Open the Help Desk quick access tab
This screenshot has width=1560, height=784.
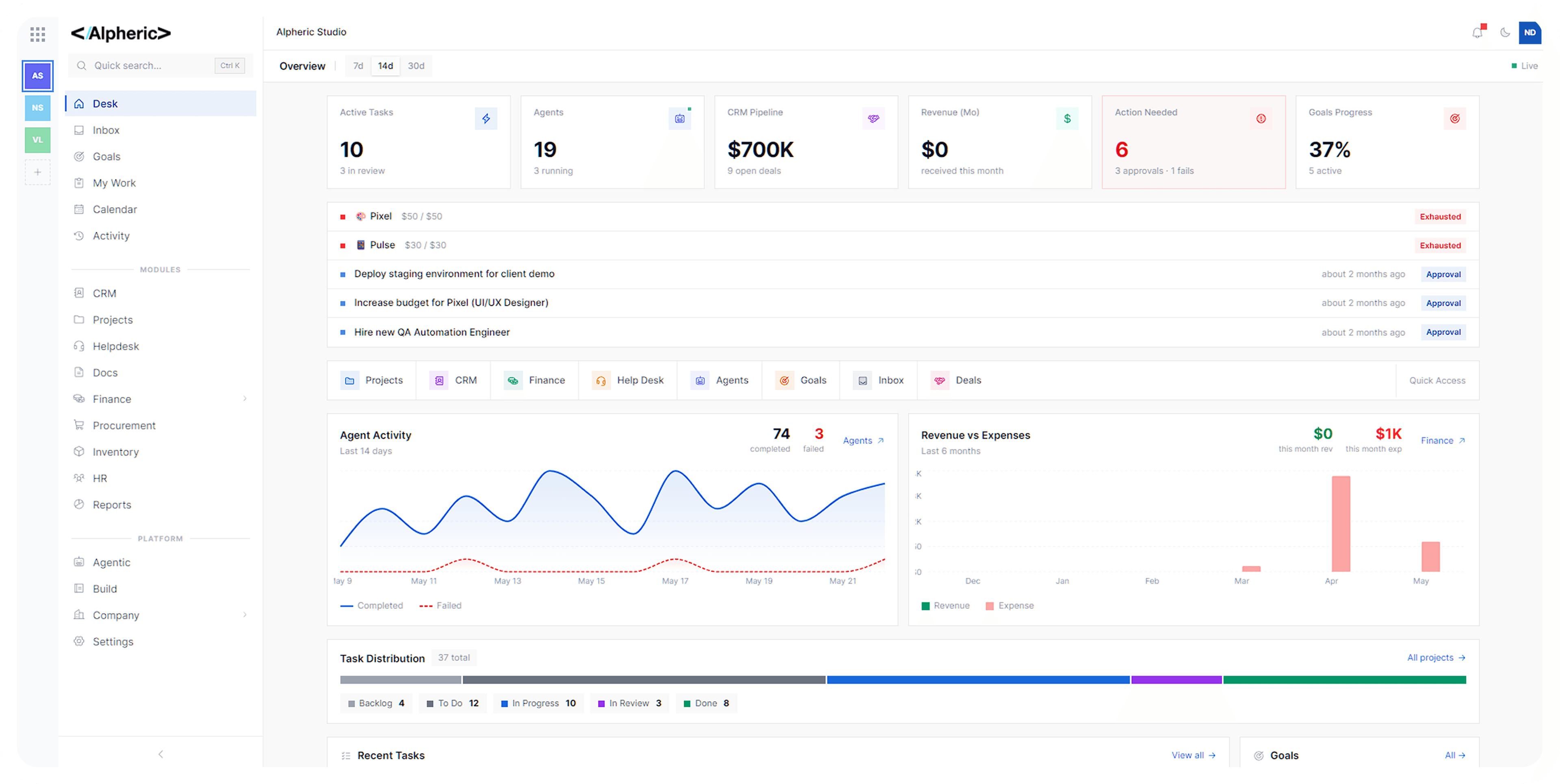pos(627,380)
